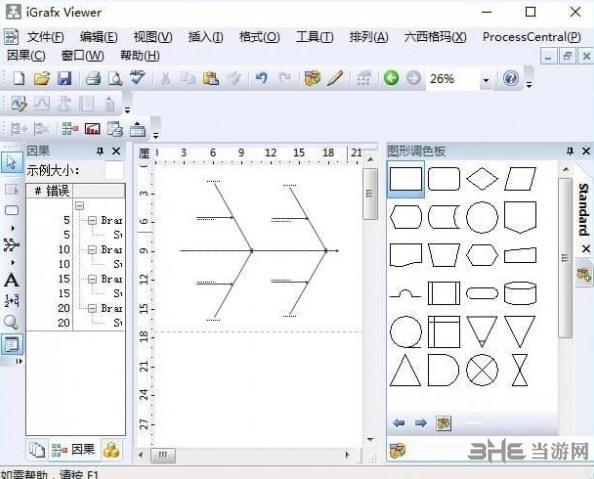The height and width of the screenshot is (479, 594).
Task: Select the text tool marked with letter A
Action: (11, 280)
